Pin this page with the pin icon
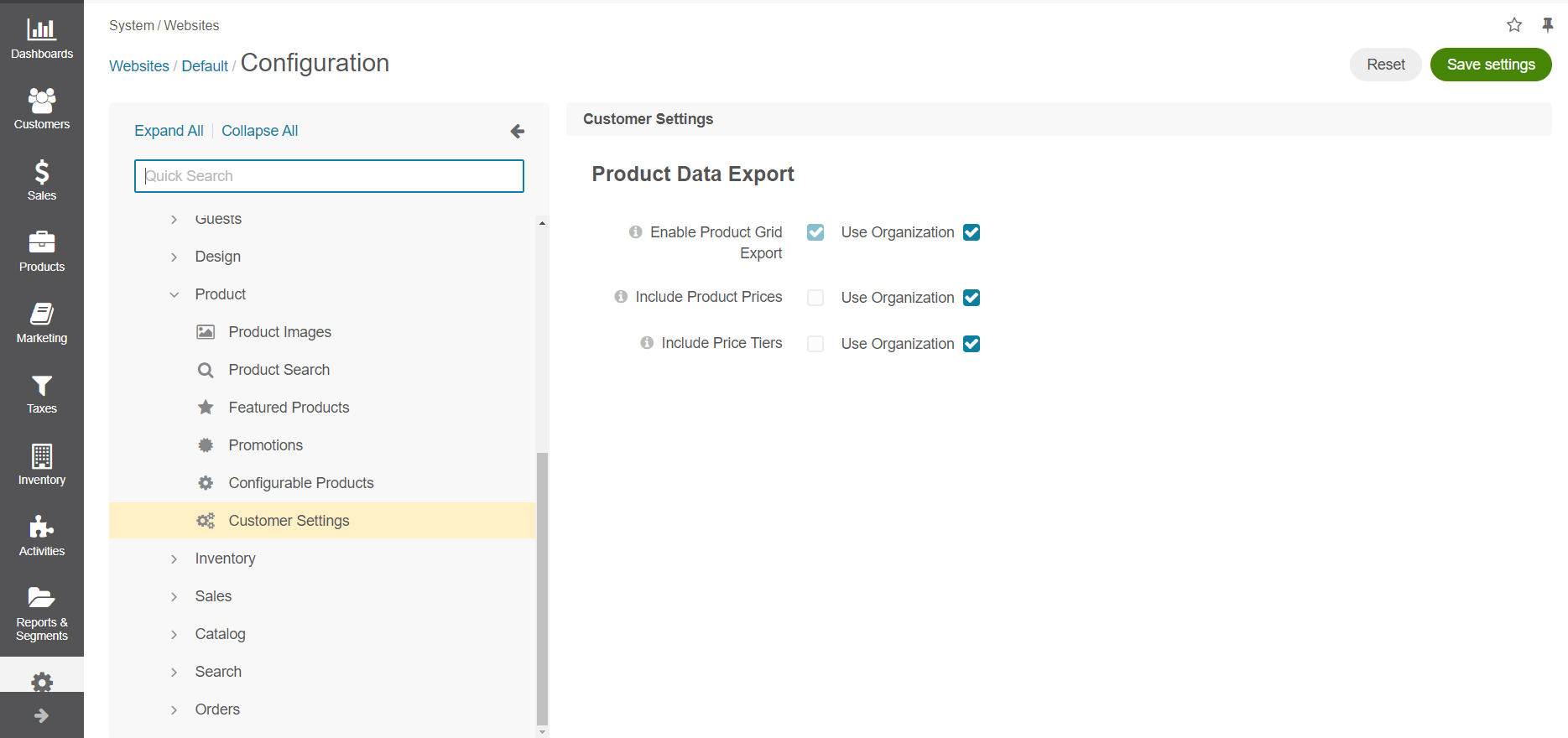This screenshot has width=1568, height=738. pyautogui.click(x=1548, y=25)
